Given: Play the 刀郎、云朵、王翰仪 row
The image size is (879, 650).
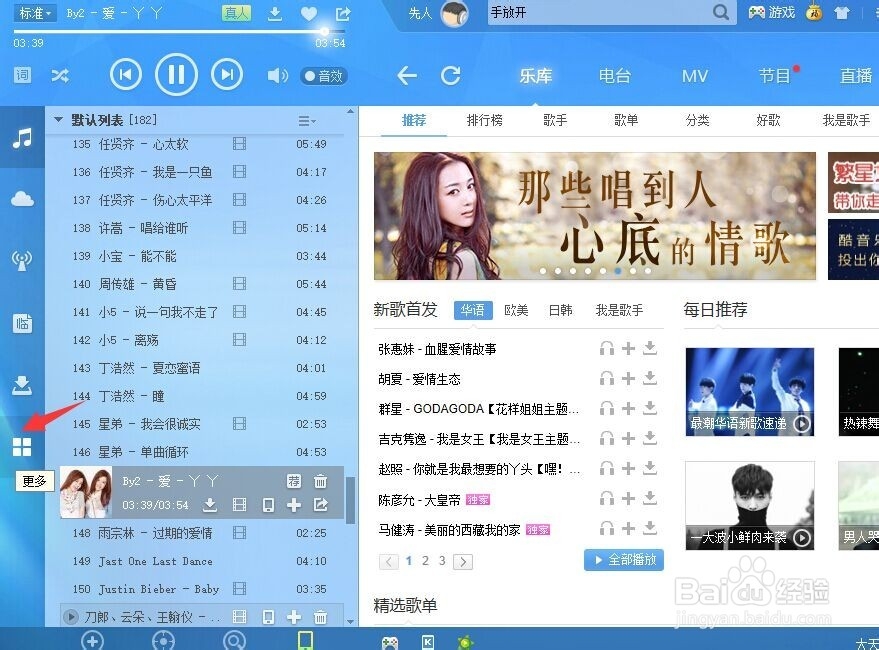Looking at the screenshot, I should (71, 617).
